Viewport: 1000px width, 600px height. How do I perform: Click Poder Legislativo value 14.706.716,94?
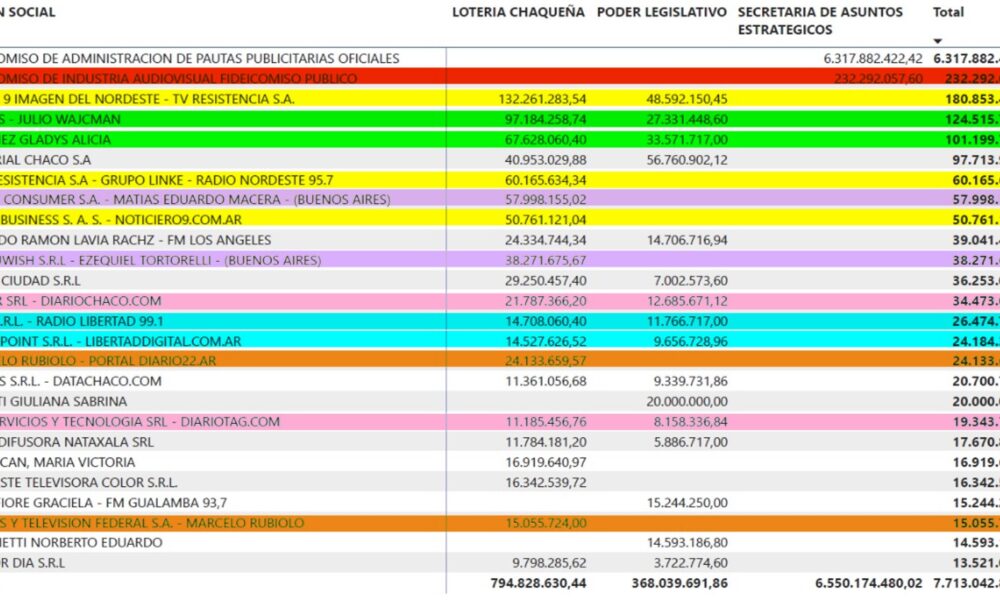[687, 240]
